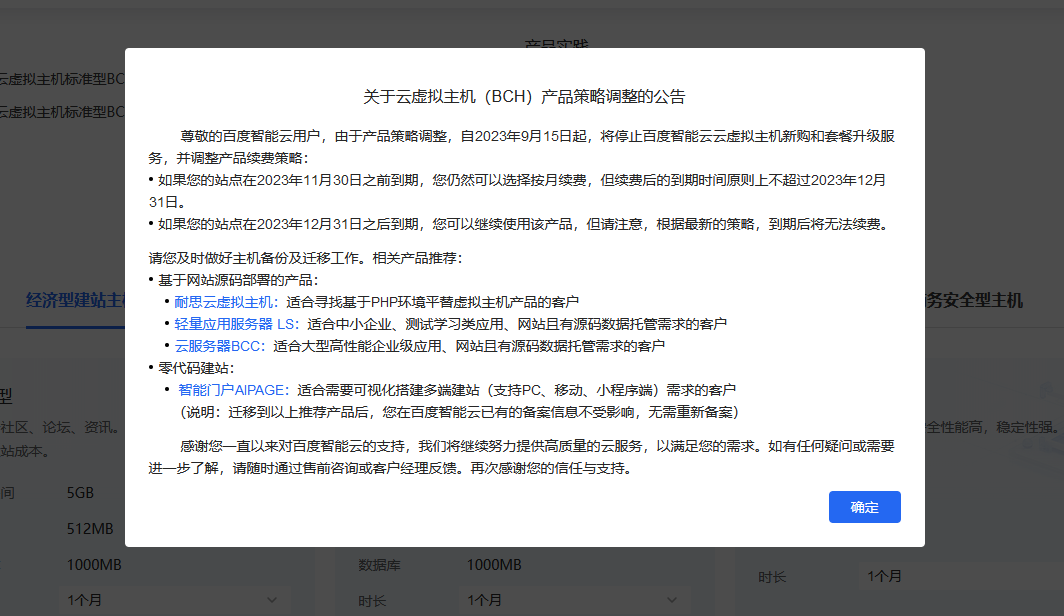Viewport: 1064px width, 616px height.
Task: Click the 1000MB value in the left card
Action: [x=94, y=564]
